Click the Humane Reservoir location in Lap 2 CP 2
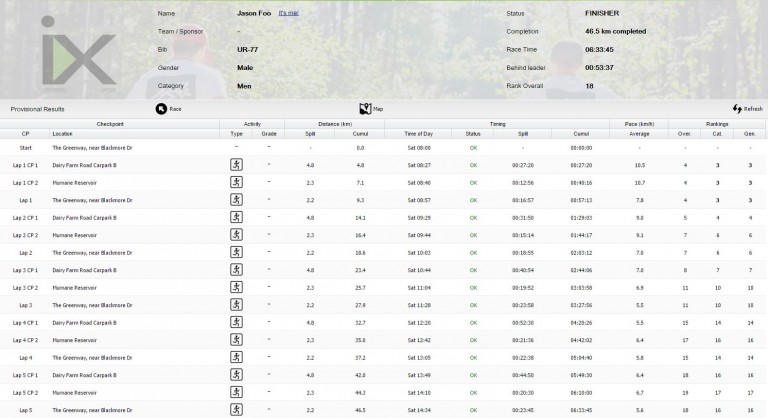This screenshot has height=418, width=768. point(76,235)
